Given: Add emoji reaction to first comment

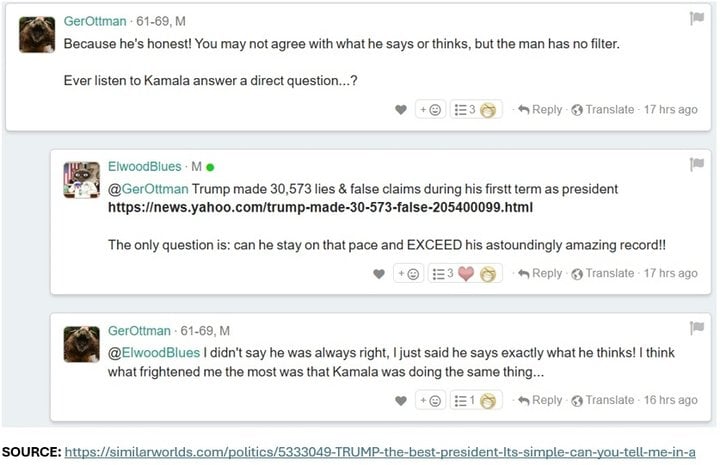Looking at the screenshot, I should click(430, 110).
